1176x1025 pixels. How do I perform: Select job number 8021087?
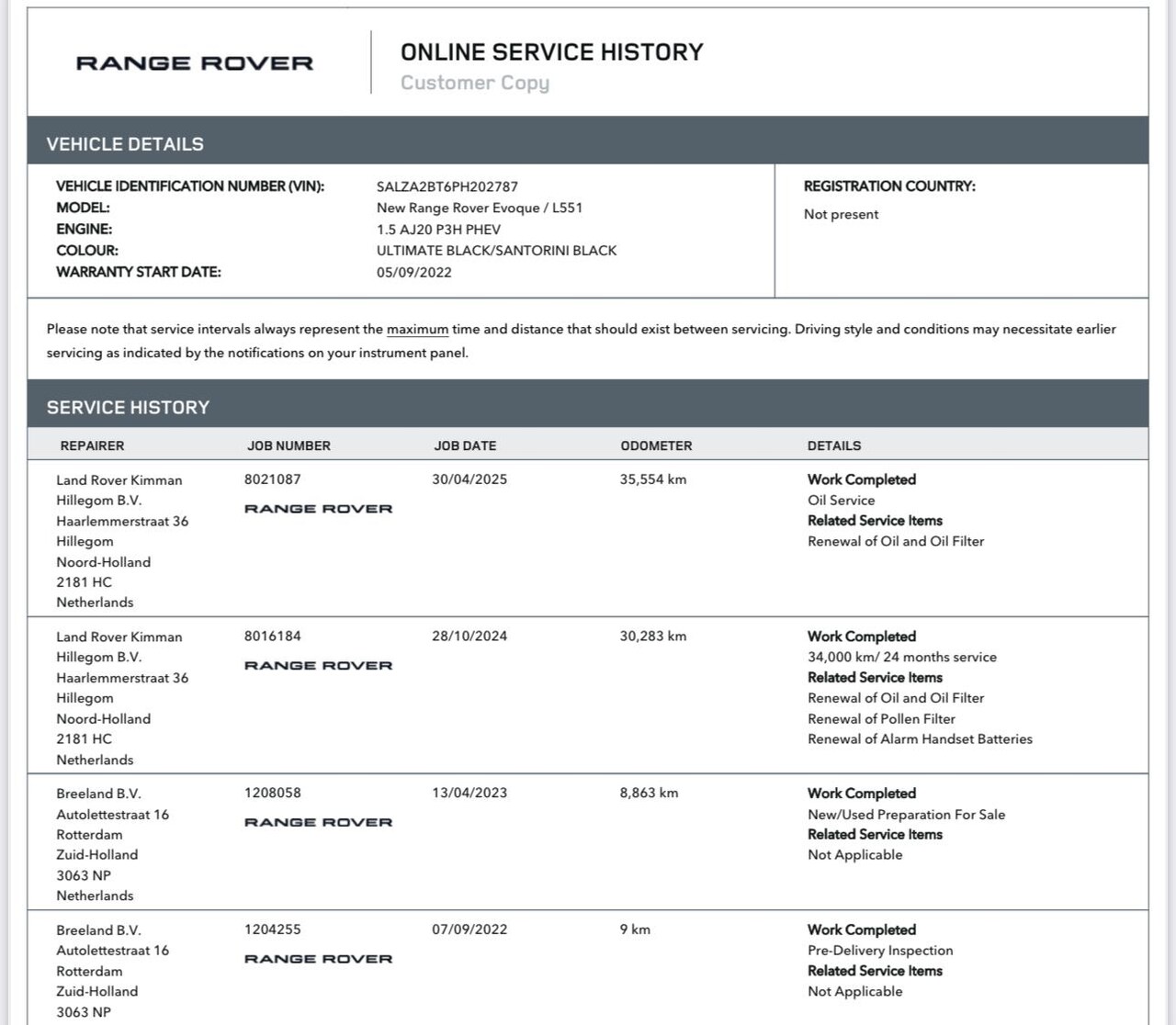pyautogui.click(x=273, y=479)
